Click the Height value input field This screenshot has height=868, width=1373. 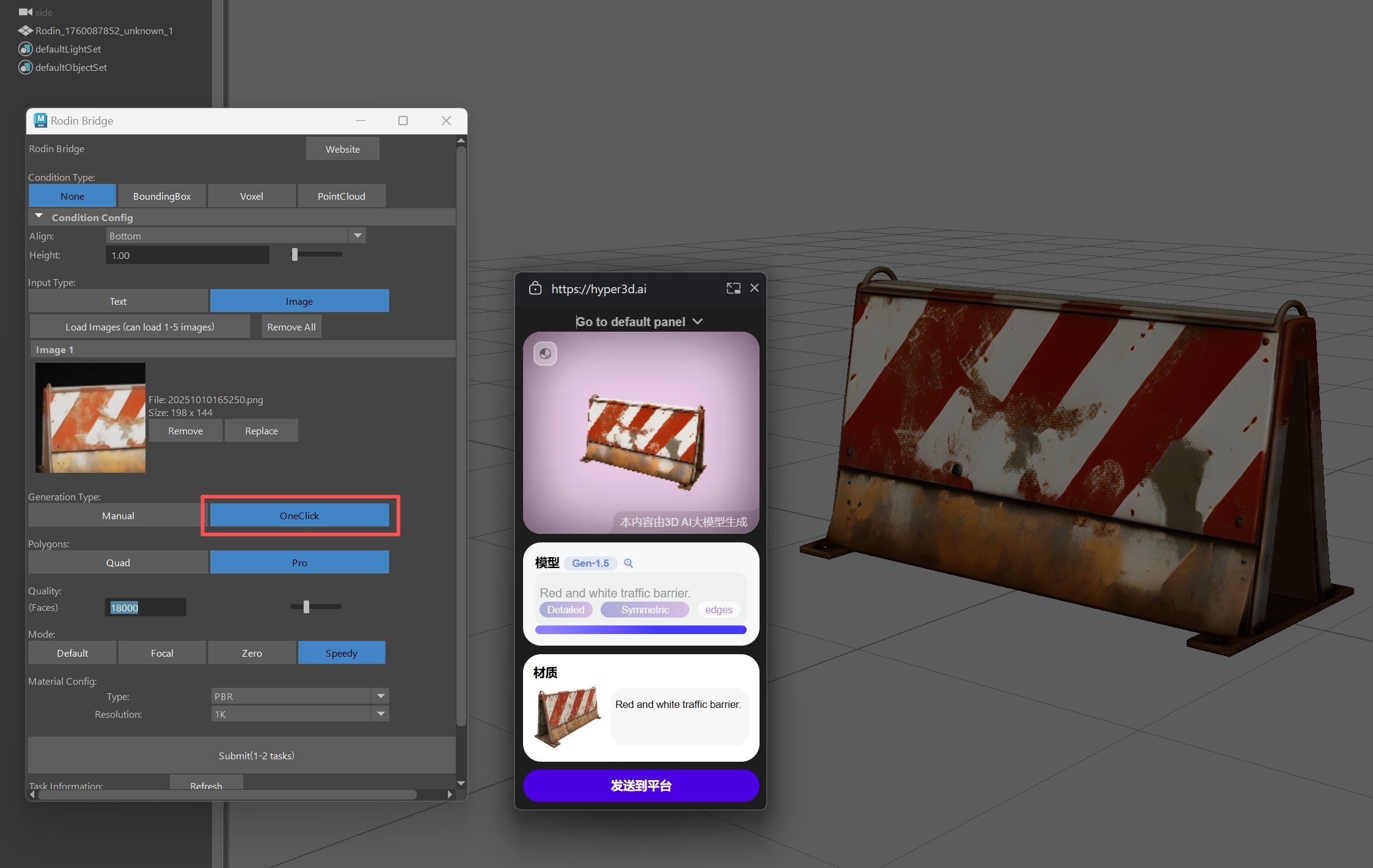[x=187, y=255]
